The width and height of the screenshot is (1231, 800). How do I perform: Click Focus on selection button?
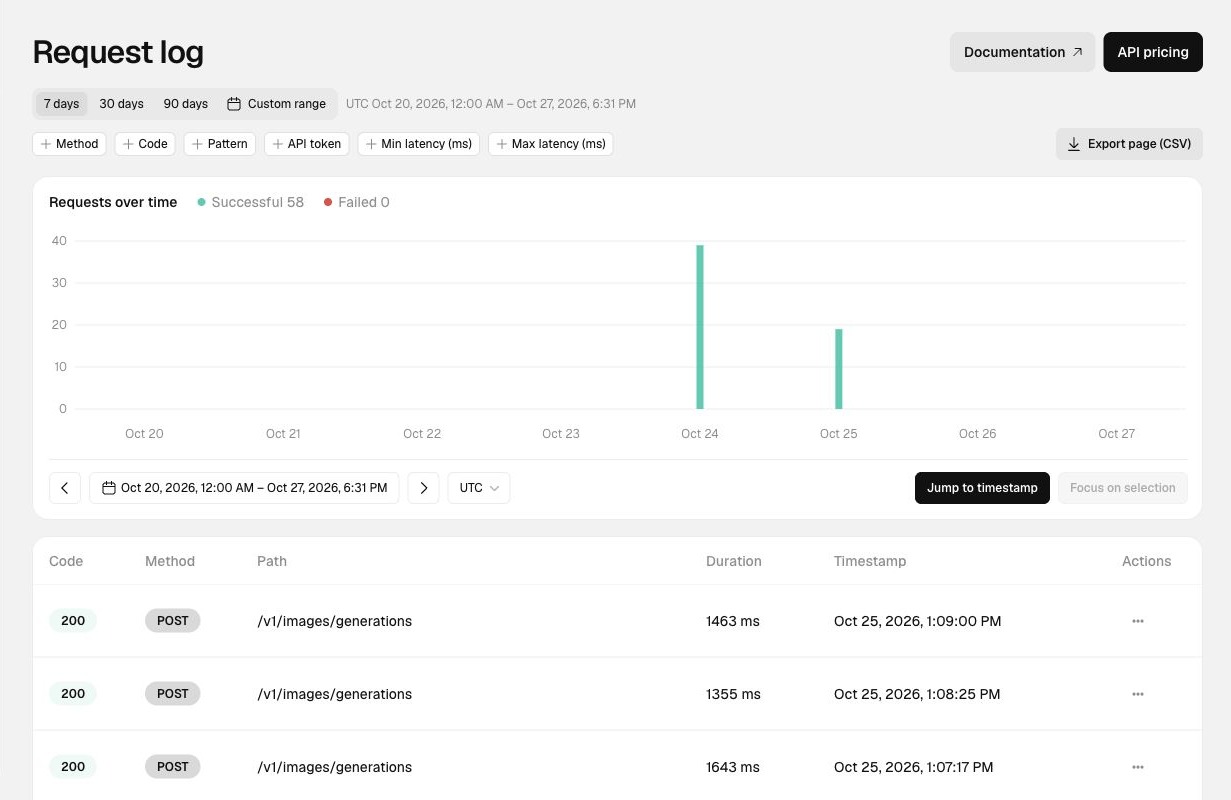click(1123, 488)
